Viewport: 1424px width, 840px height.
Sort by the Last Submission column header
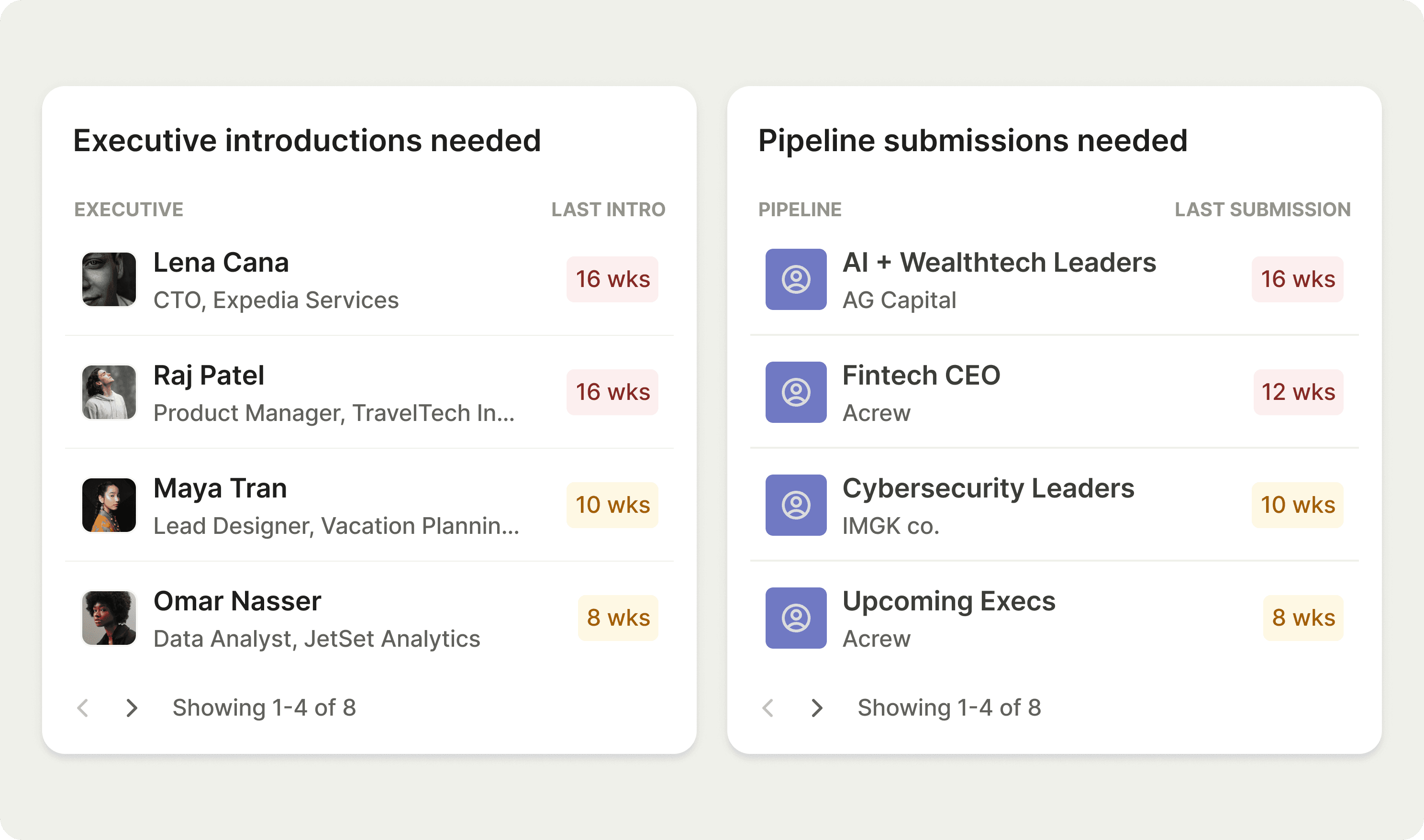[1262, 210]
